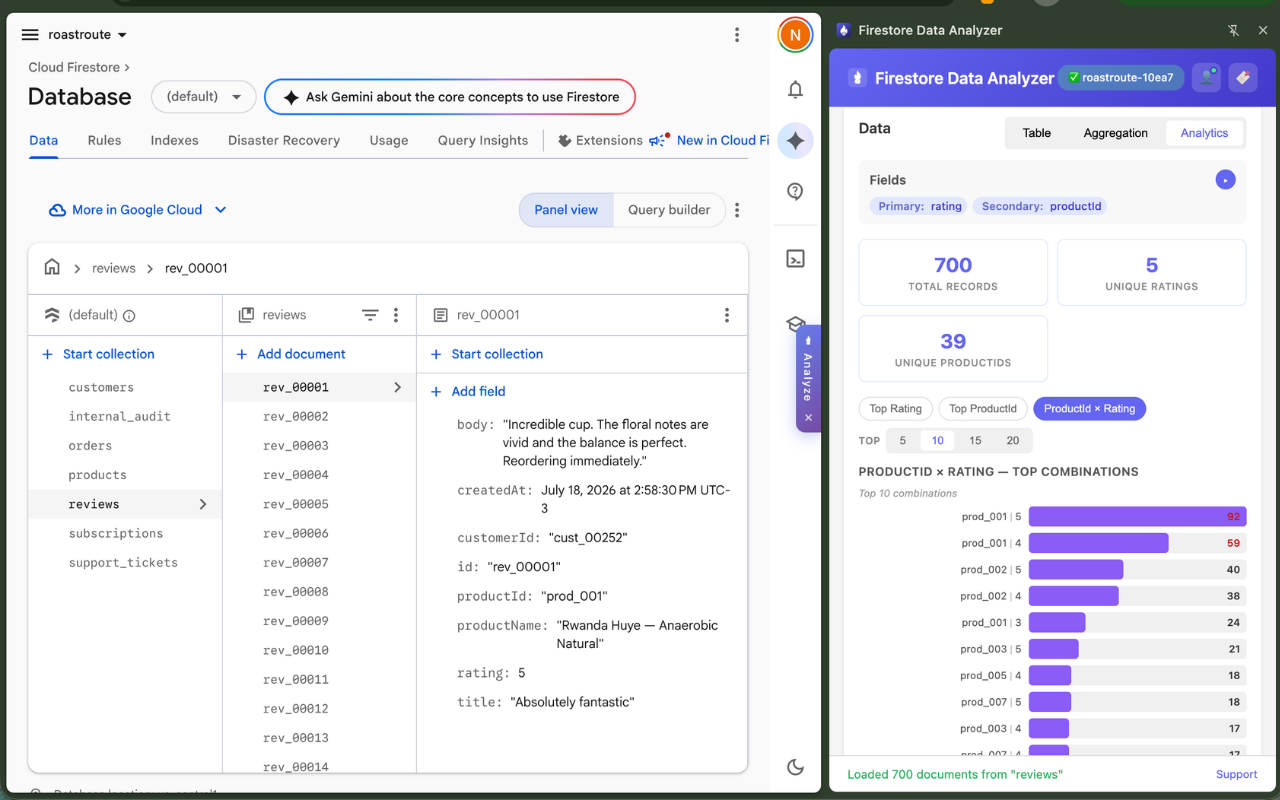Open the Support link in the analyzer footer
Viewport: 1280px width, 800px height.
pos(1236,774)
